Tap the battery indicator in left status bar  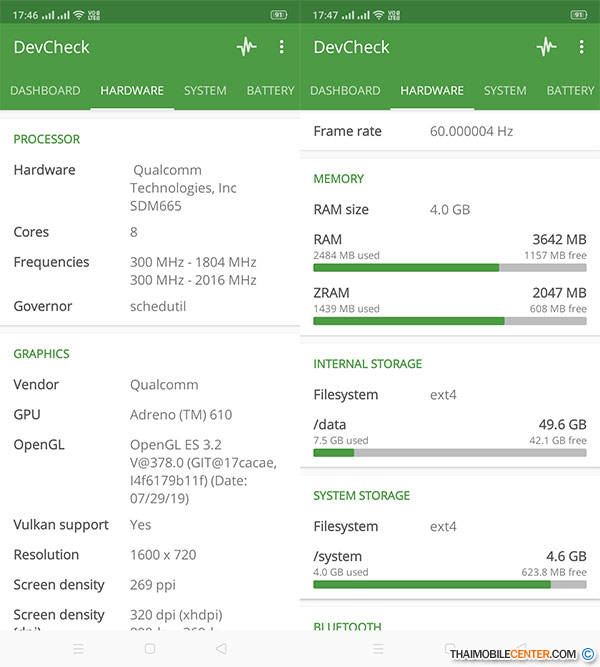click(x=278, y=15)
